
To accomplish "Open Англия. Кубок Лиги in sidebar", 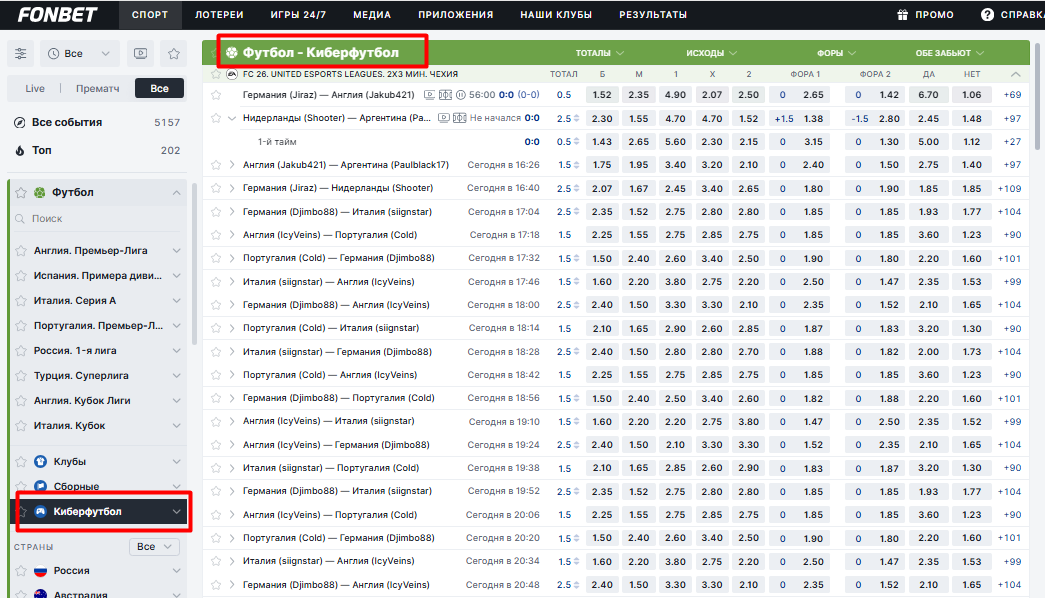I will click(82, 401).
